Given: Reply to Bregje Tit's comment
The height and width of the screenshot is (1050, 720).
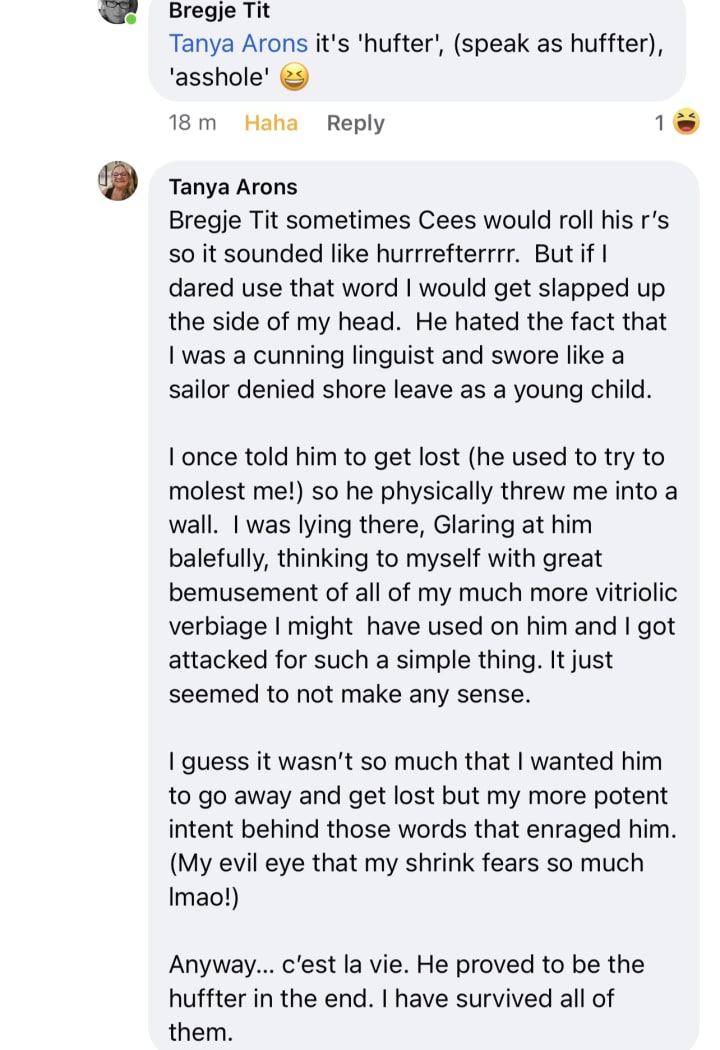Looking at the screenshot, I should (355, 123).
